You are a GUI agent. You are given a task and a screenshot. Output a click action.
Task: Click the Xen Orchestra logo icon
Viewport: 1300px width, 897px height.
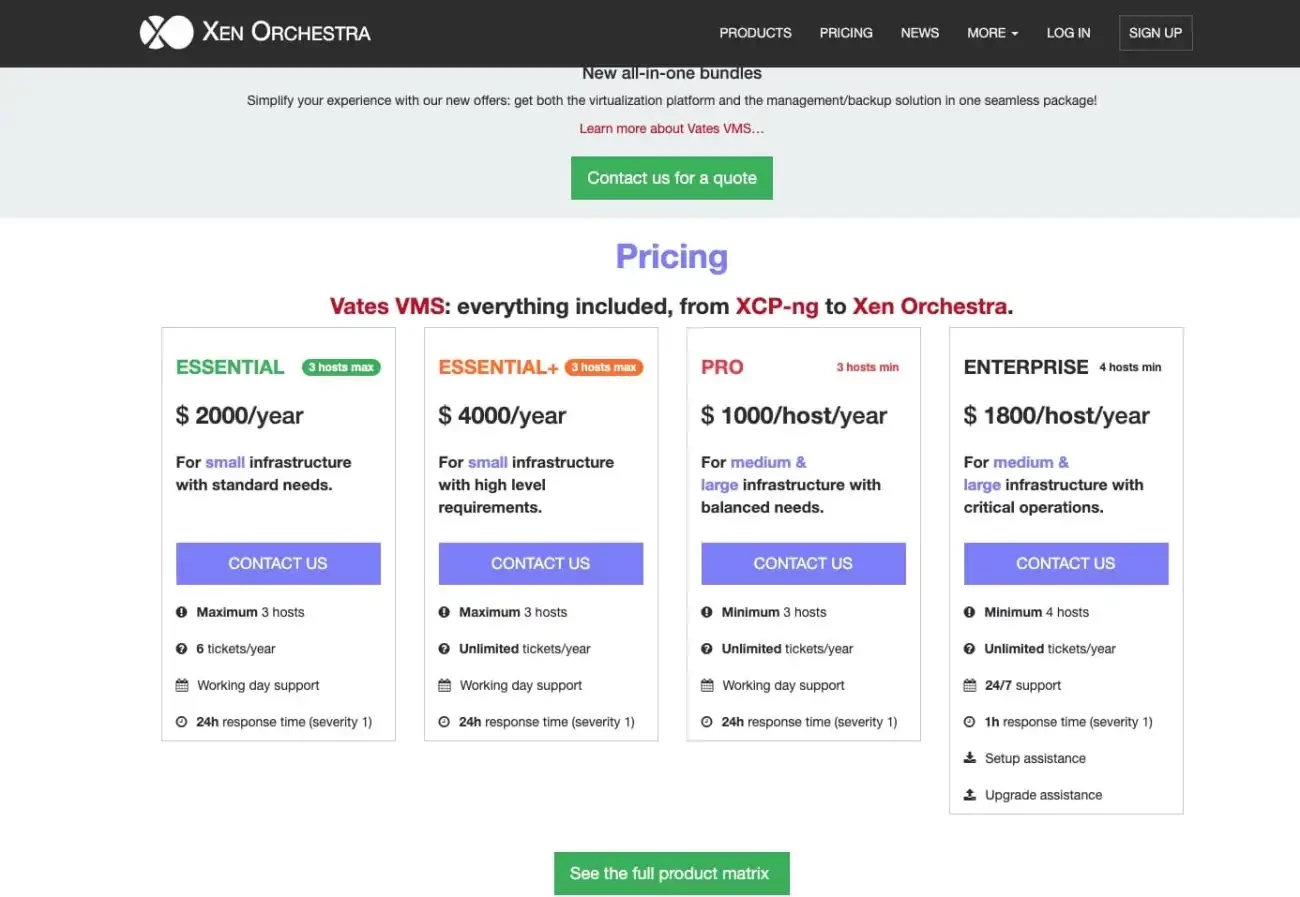(166, 32)
